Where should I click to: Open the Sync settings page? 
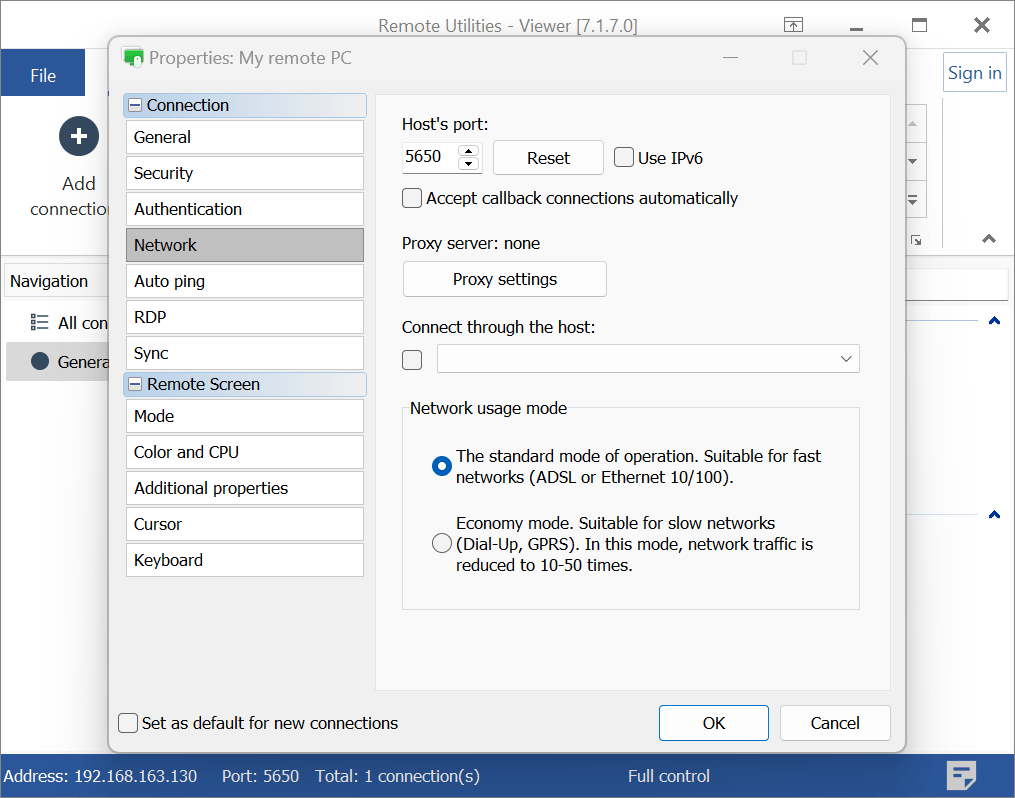pos(245,353)
